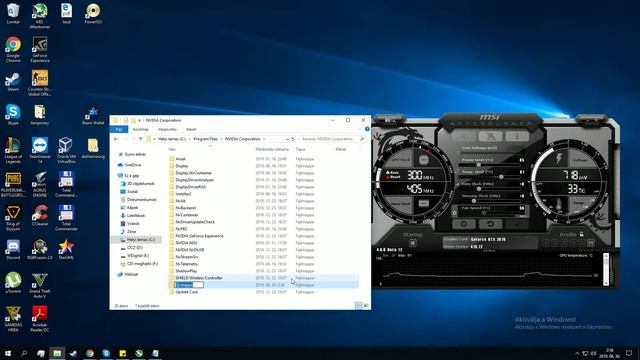Image resolution: width=640 pixels, height=360 pixels.
Task: Select Helyi lemez (C:) in navigation pane
Action: coord(140,240)
